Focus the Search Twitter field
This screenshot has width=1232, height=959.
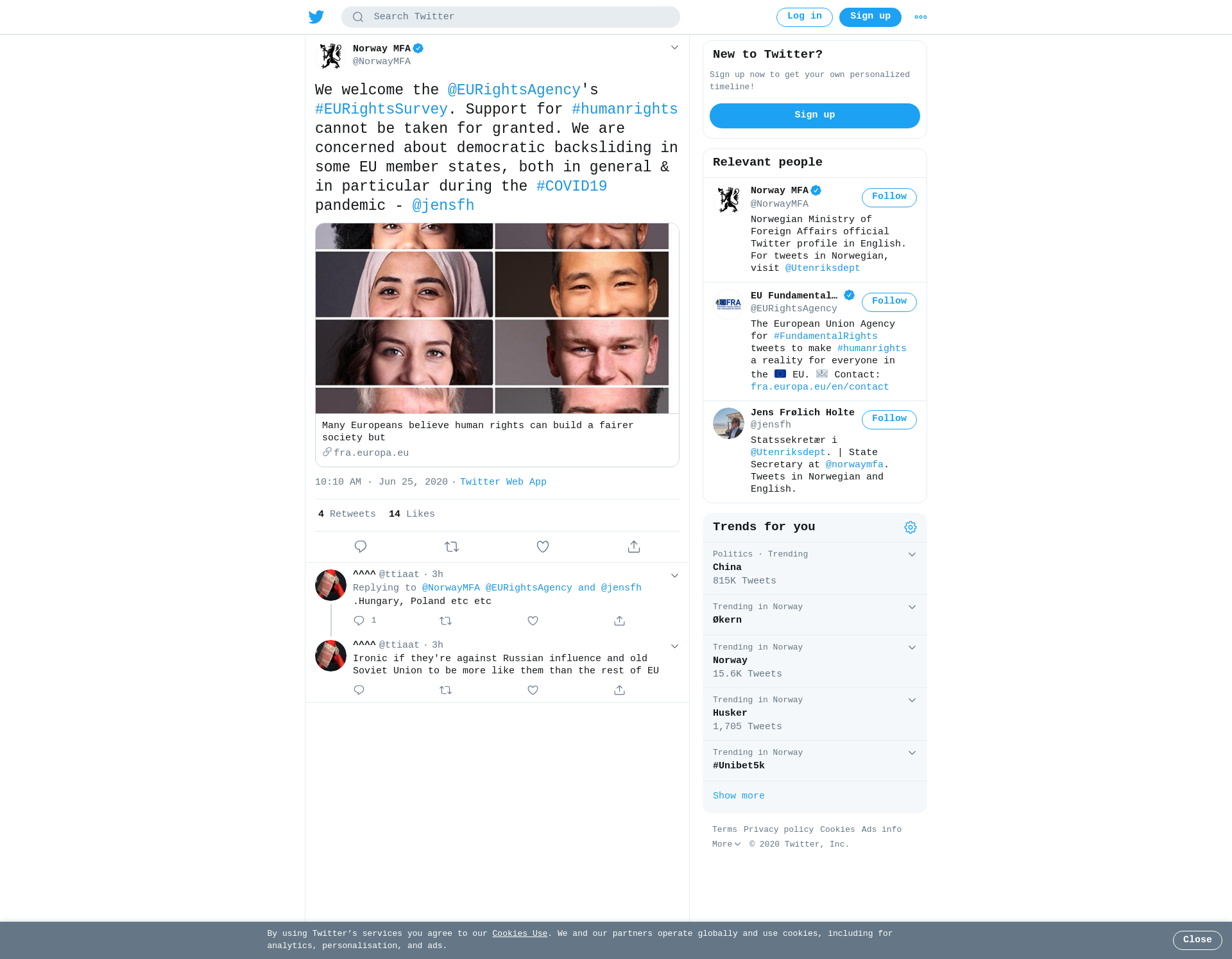(511, 17)
